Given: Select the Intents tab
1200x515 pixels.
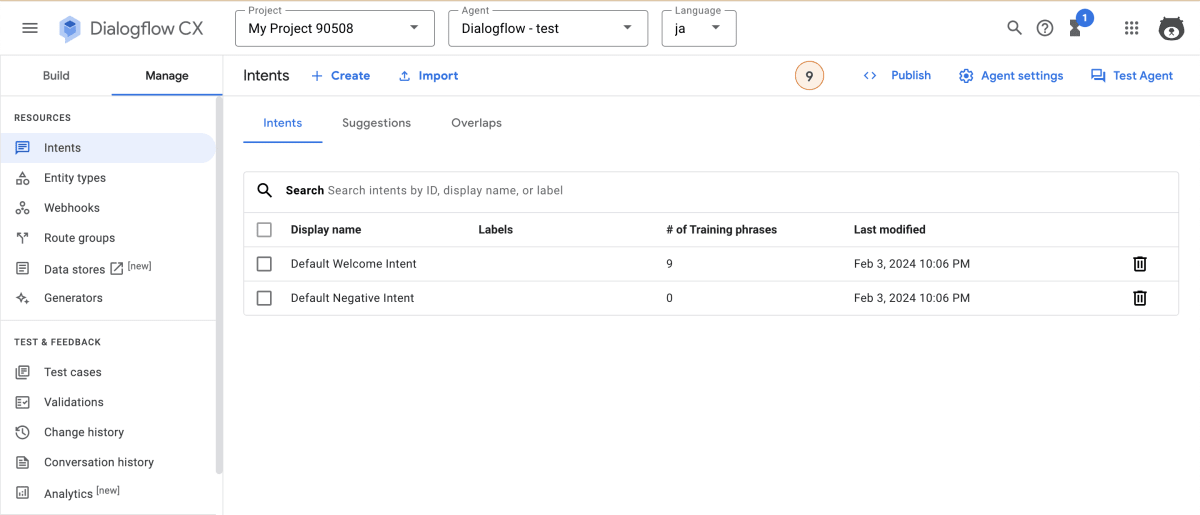Looking at the screenshot, I should 283,123.
